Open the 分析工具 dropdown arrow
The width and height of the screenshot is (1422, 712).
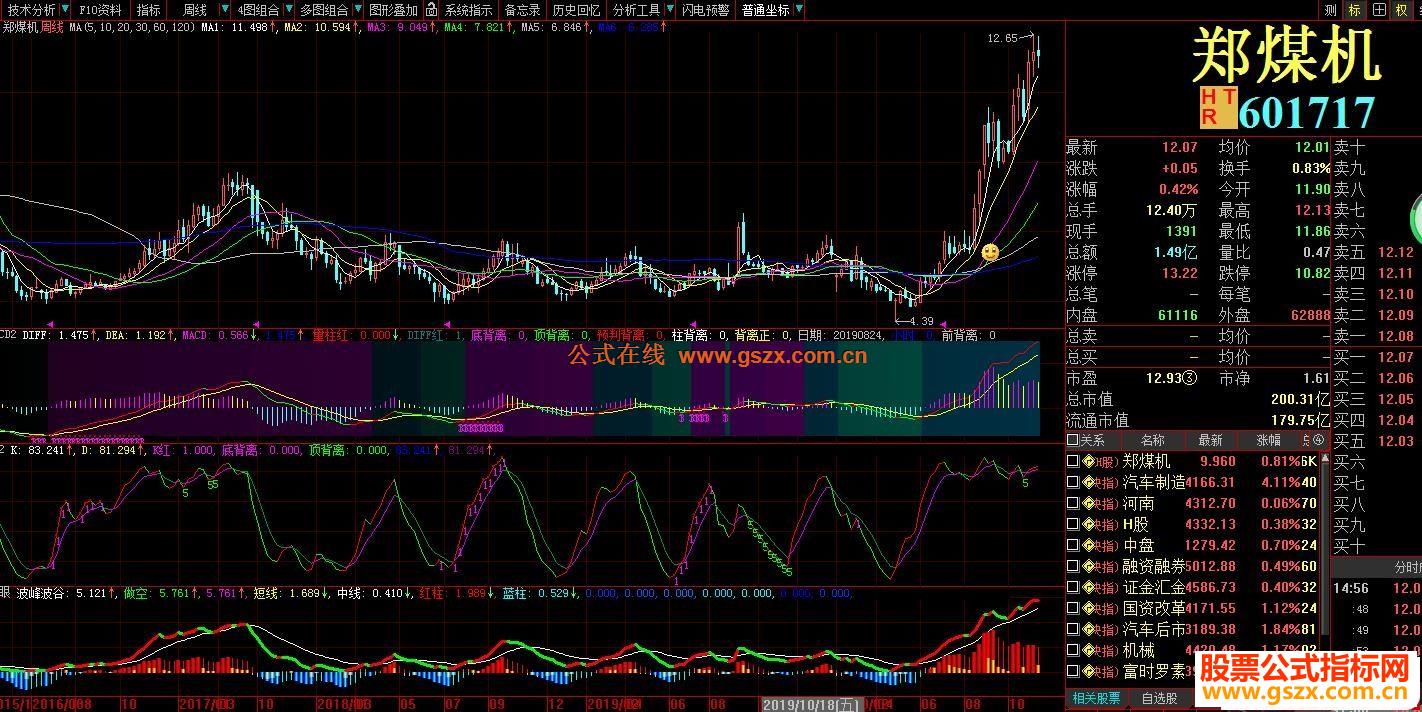(669, 10)
